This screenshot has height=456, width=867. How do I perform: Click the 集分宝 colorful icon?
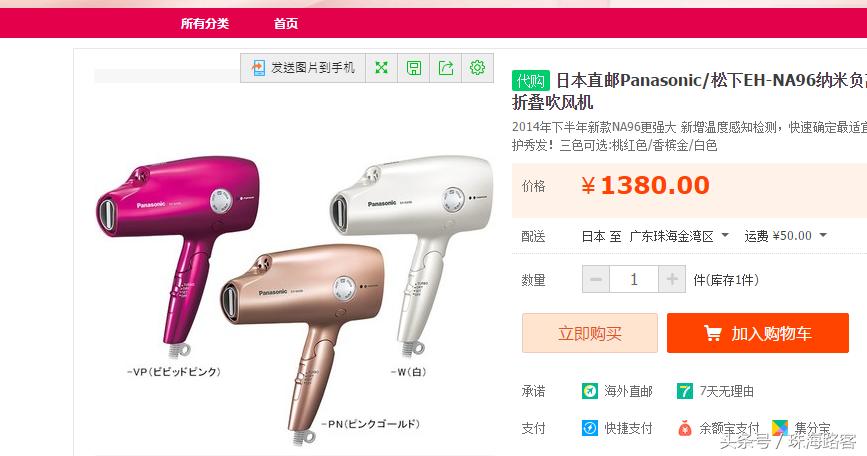[x=780, y=428]
